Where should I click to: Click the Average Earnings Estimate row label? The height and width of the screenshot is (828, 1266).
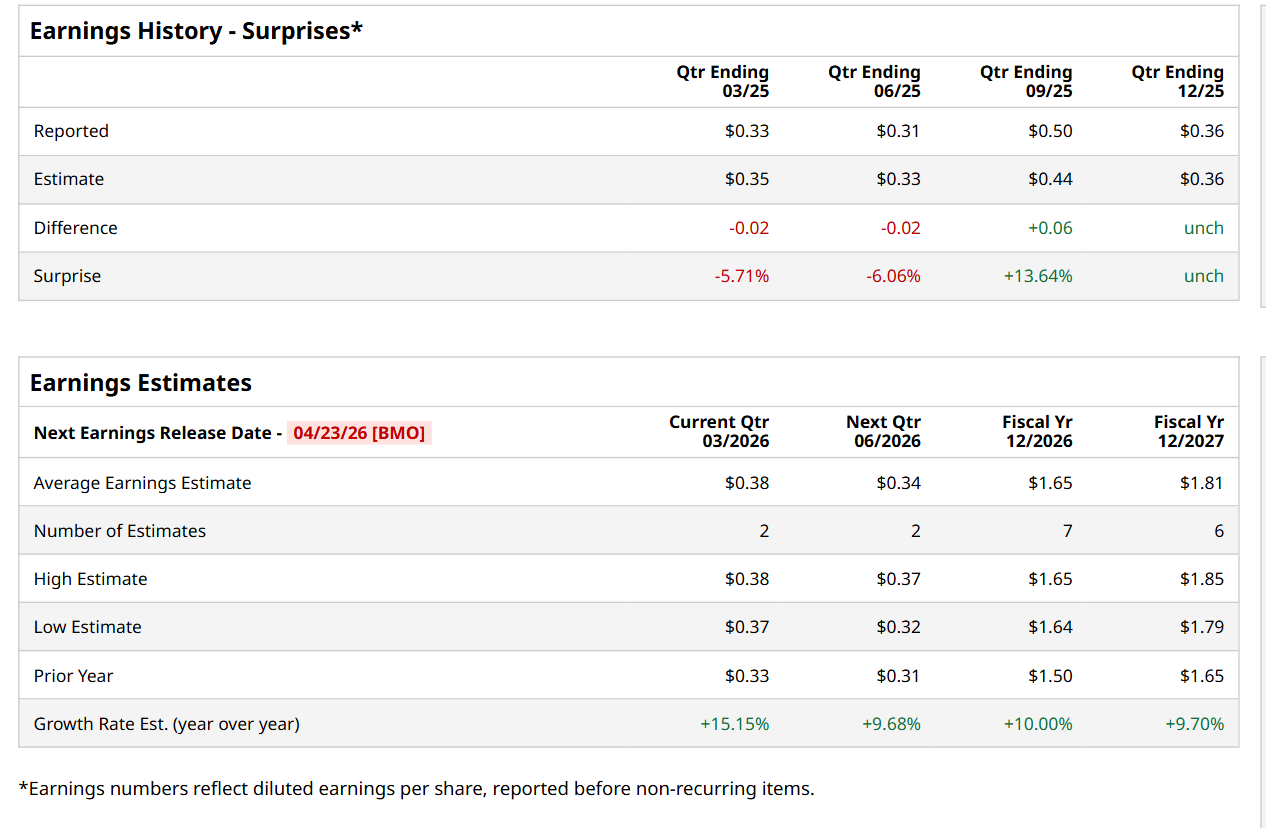(x=143, y=483)
